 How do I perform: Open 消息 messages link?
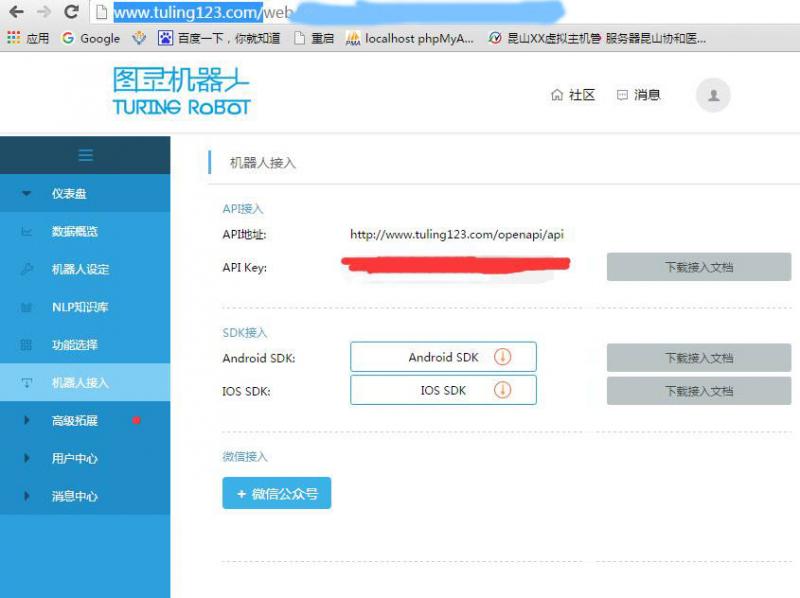coord(638,95)
